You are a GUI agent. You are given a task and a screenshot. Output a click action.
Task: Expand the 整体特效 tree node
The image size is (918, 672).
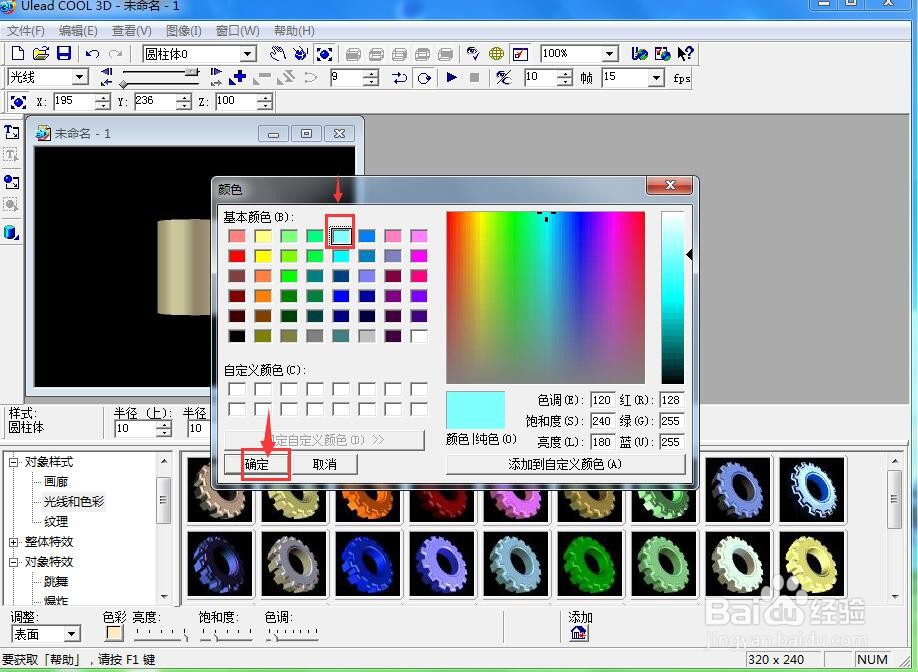(13, 542)
